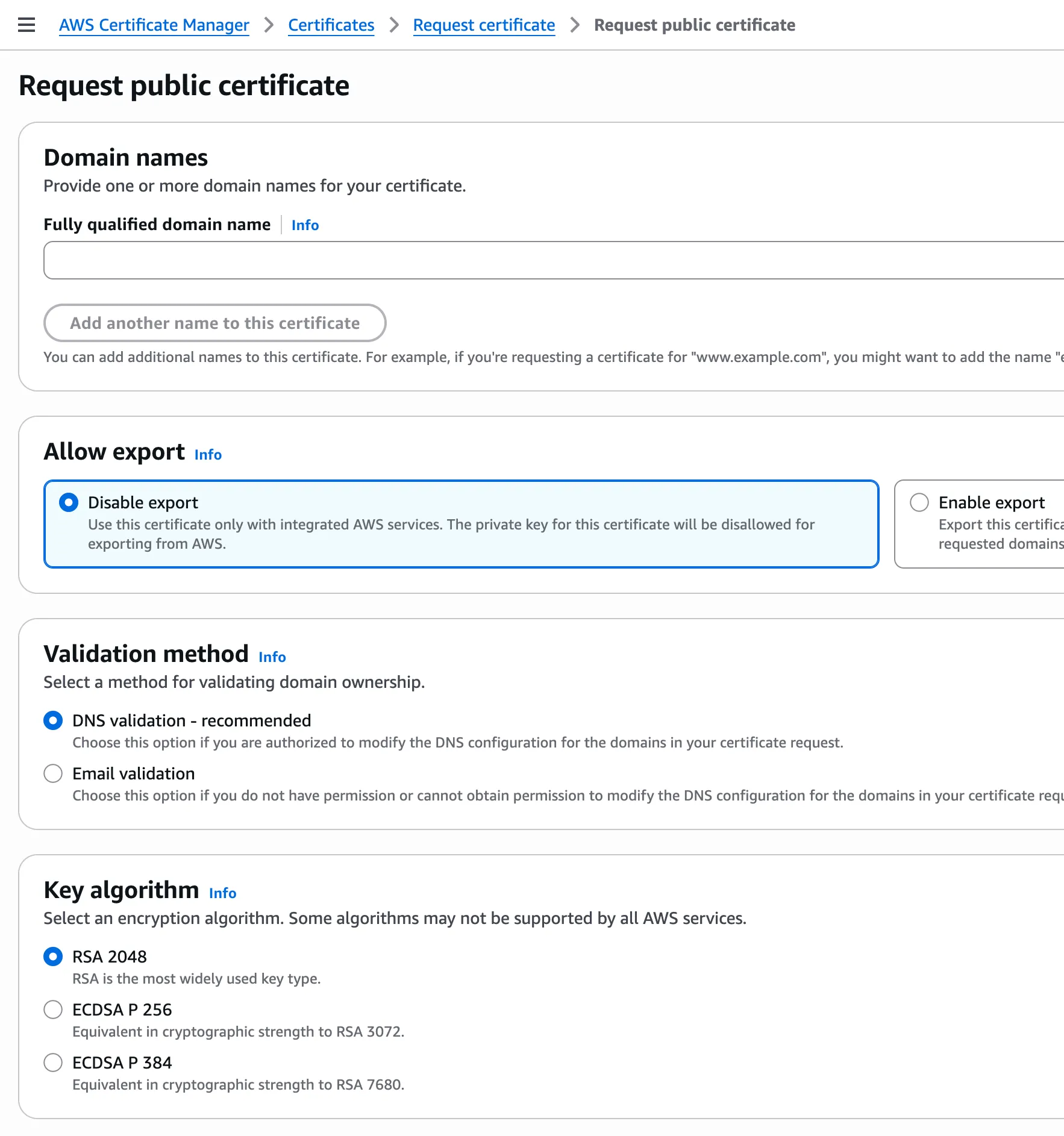Open the Certificates breadcrumb link

point(331,25)
